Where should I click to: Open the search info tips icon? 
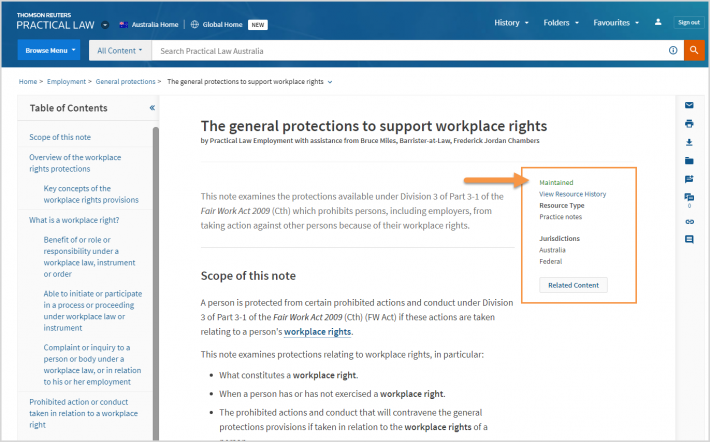click(x=673, y=50)
